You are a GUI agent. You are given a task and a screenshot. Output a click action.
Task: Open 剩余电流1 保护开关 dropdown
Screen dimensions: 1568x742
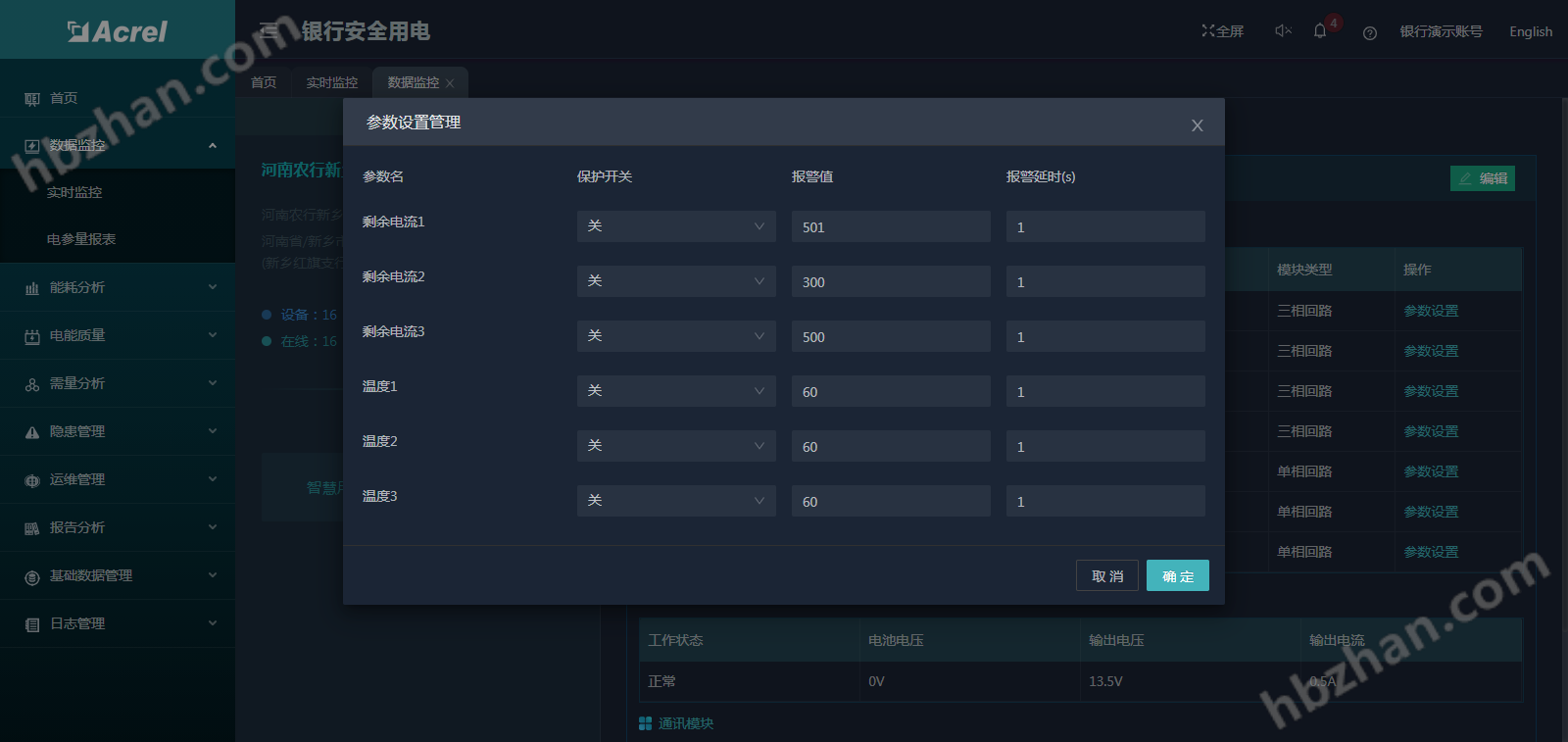click(675, 226)
